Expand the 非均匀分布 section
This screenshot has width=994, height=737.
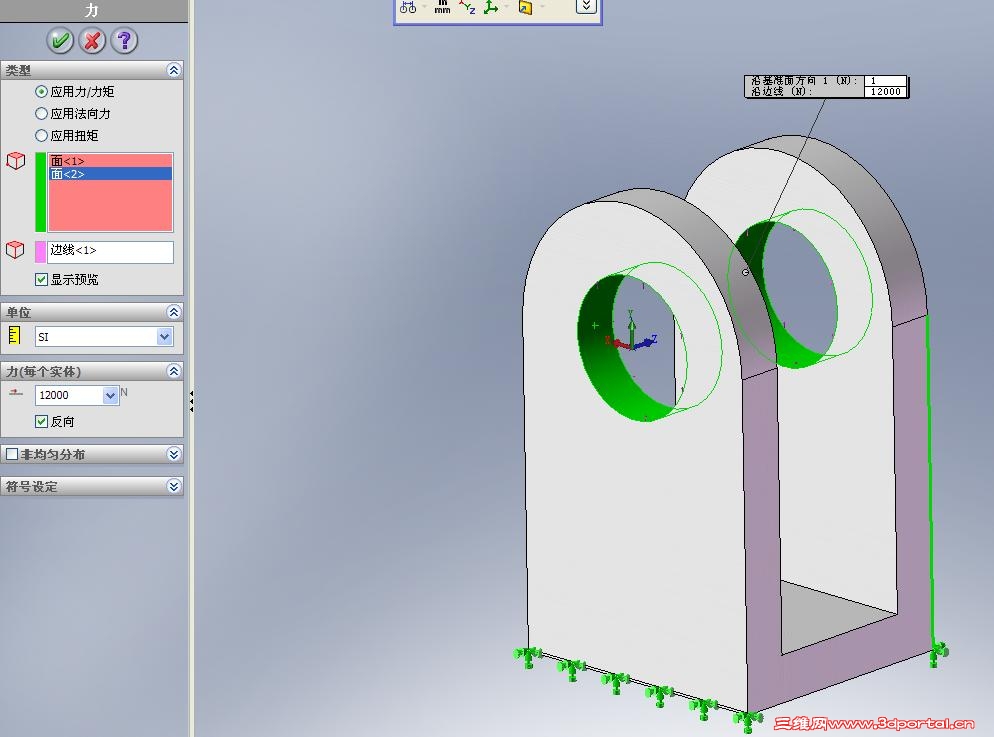coord(174,454)
